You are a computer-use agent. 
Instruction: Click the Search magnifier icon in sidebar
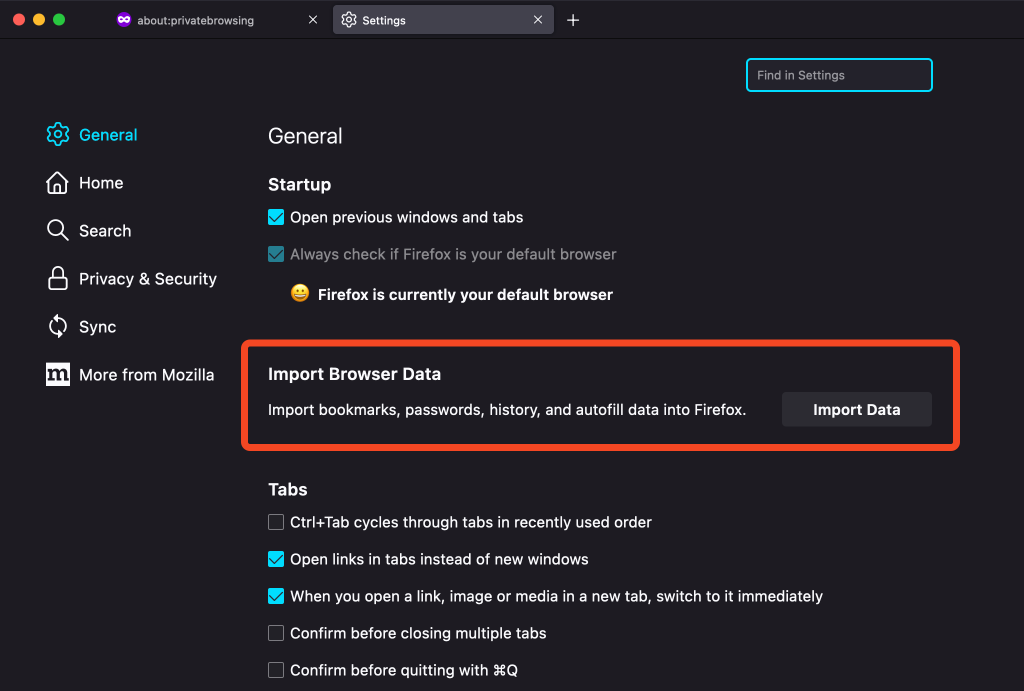tap(58, 231)
